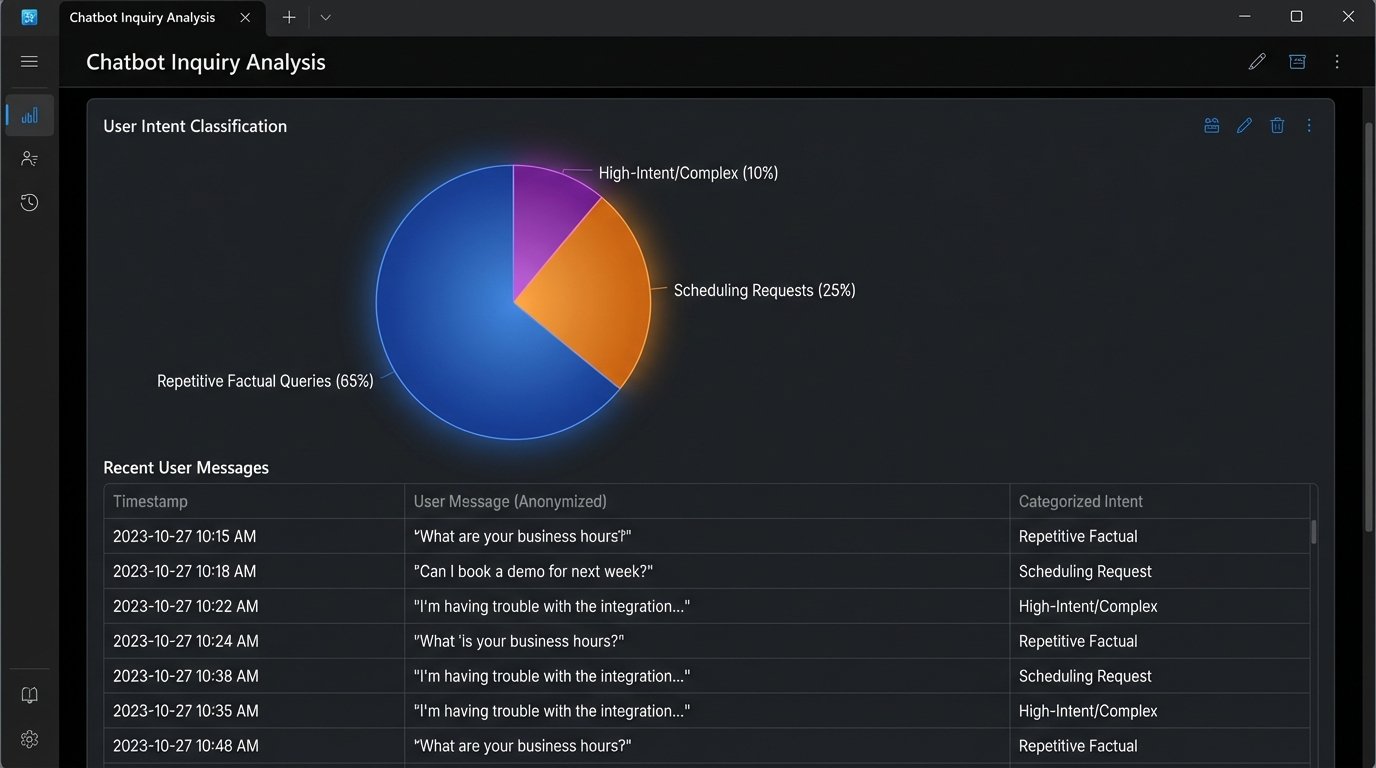Screen dimensions: 1376x768
Task: Add a new tab with the plus button
Action: pyautogui.click(x=289, y=17)
